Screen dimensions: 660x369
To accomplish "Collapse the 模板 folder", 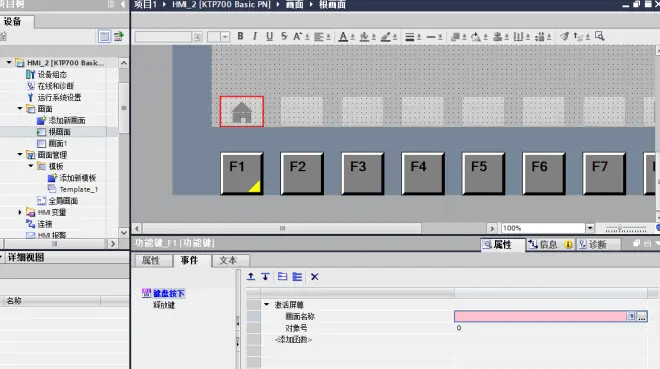I will pyautogui.click(x=31, y=166).
